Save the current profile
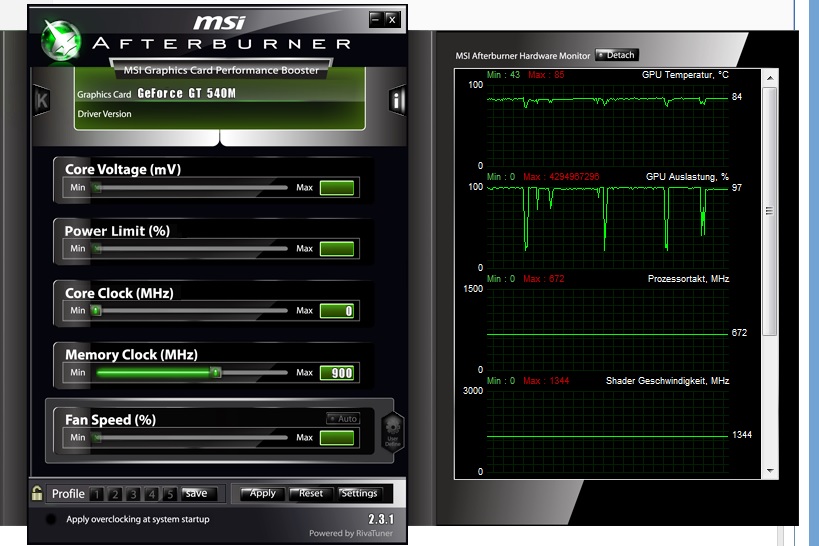The width and height of the screenshot is (819, 546). 197,494
